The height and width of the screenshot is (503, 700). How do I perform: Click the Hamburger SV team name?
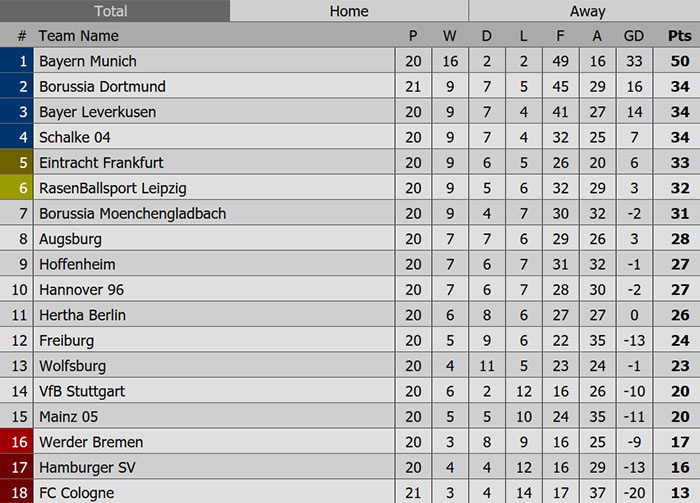[x=87, y=467]
